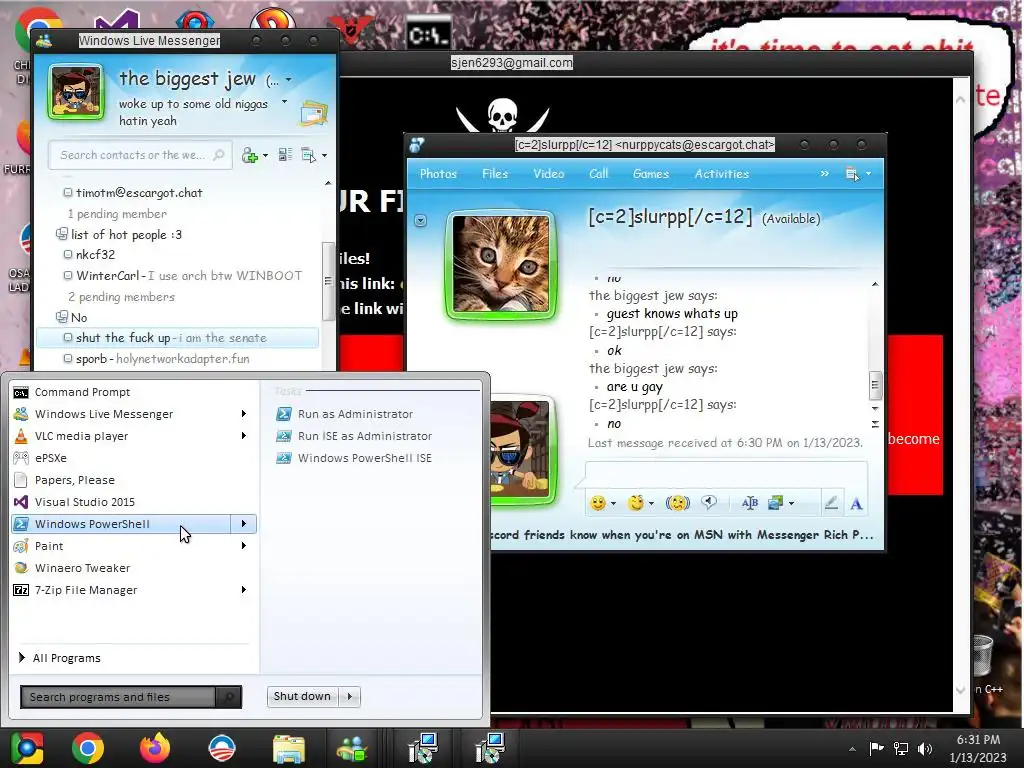Click the 7-Zip File Manager icon

21,590
